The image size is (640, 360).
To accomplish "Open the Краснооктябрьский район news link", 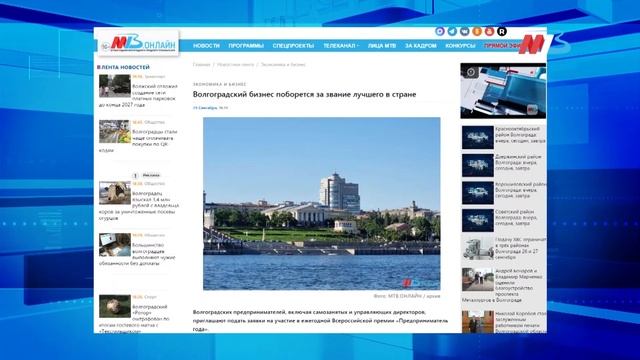I will tap(520, 135).
